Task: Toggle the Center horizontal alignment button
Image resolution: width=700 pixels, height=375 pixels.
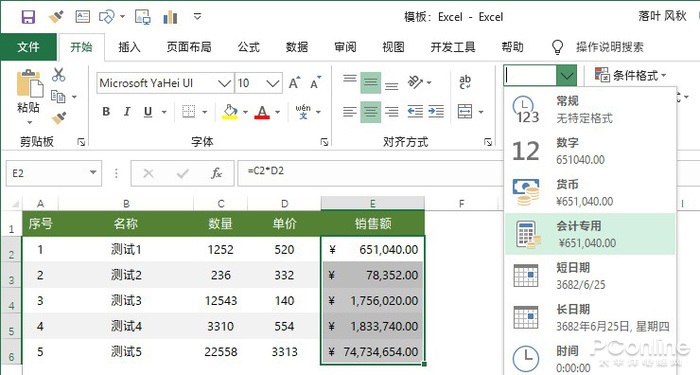Action: click(x=371, y=112)
